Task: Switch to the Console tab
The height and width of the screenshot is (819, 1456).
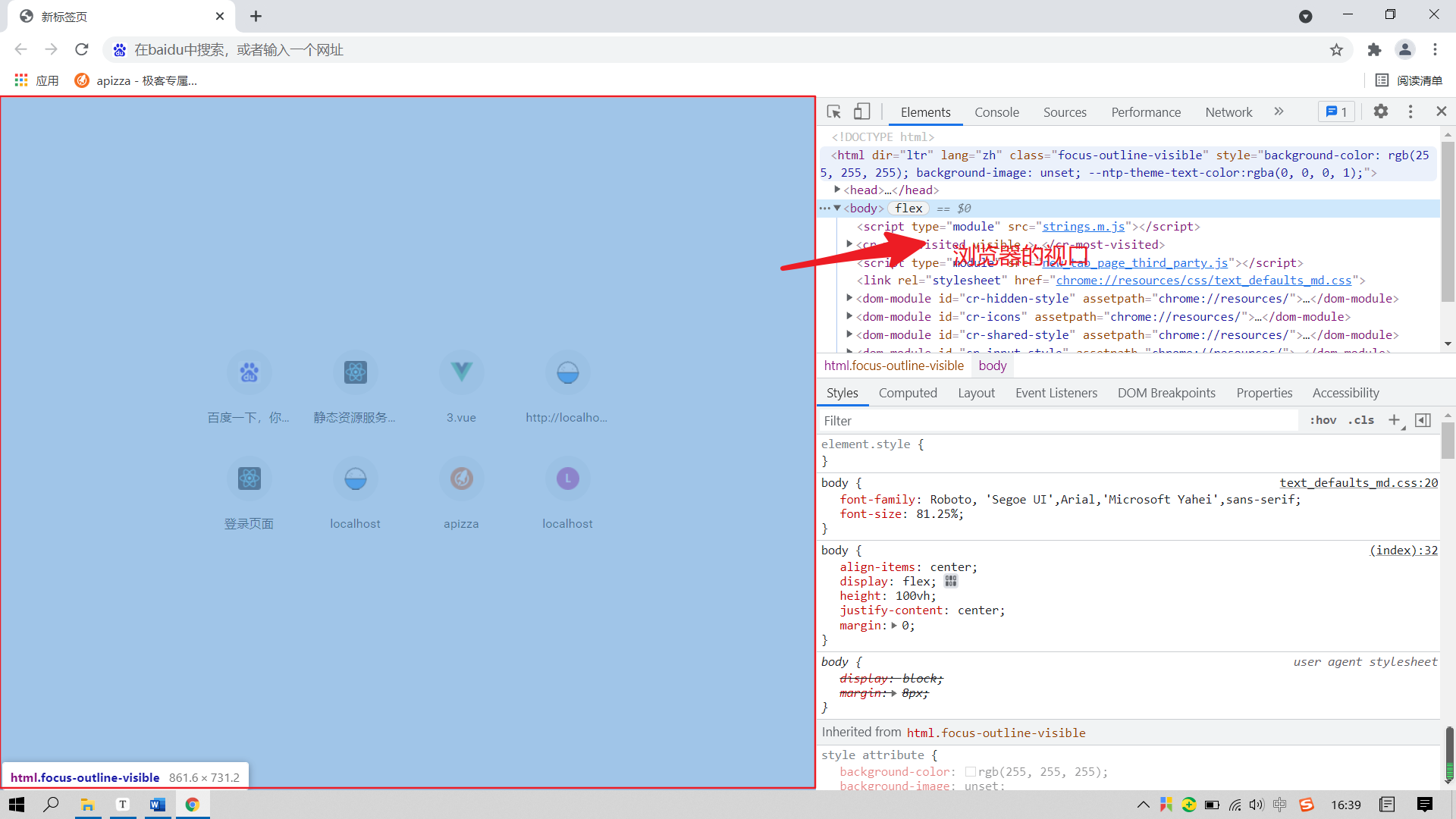Action: [x=996, y=112]
